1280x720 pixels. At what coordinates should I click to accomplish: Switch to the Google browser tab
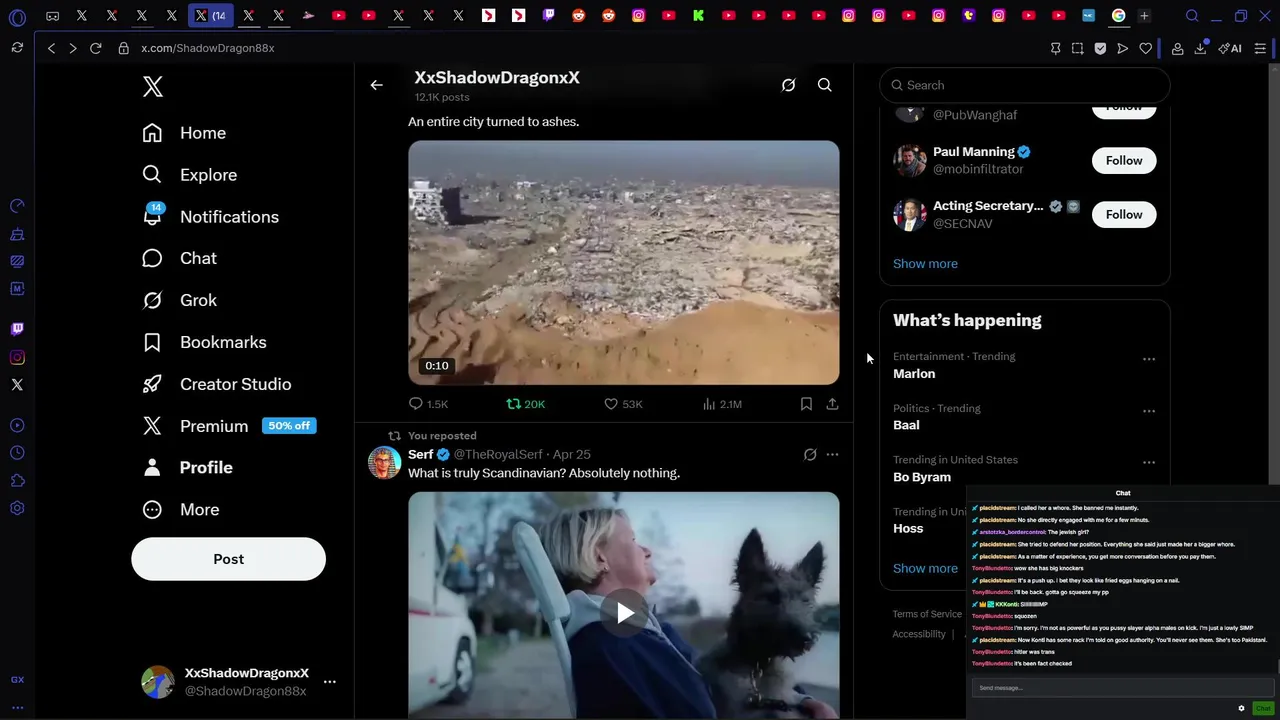(x=1119, y=16)
